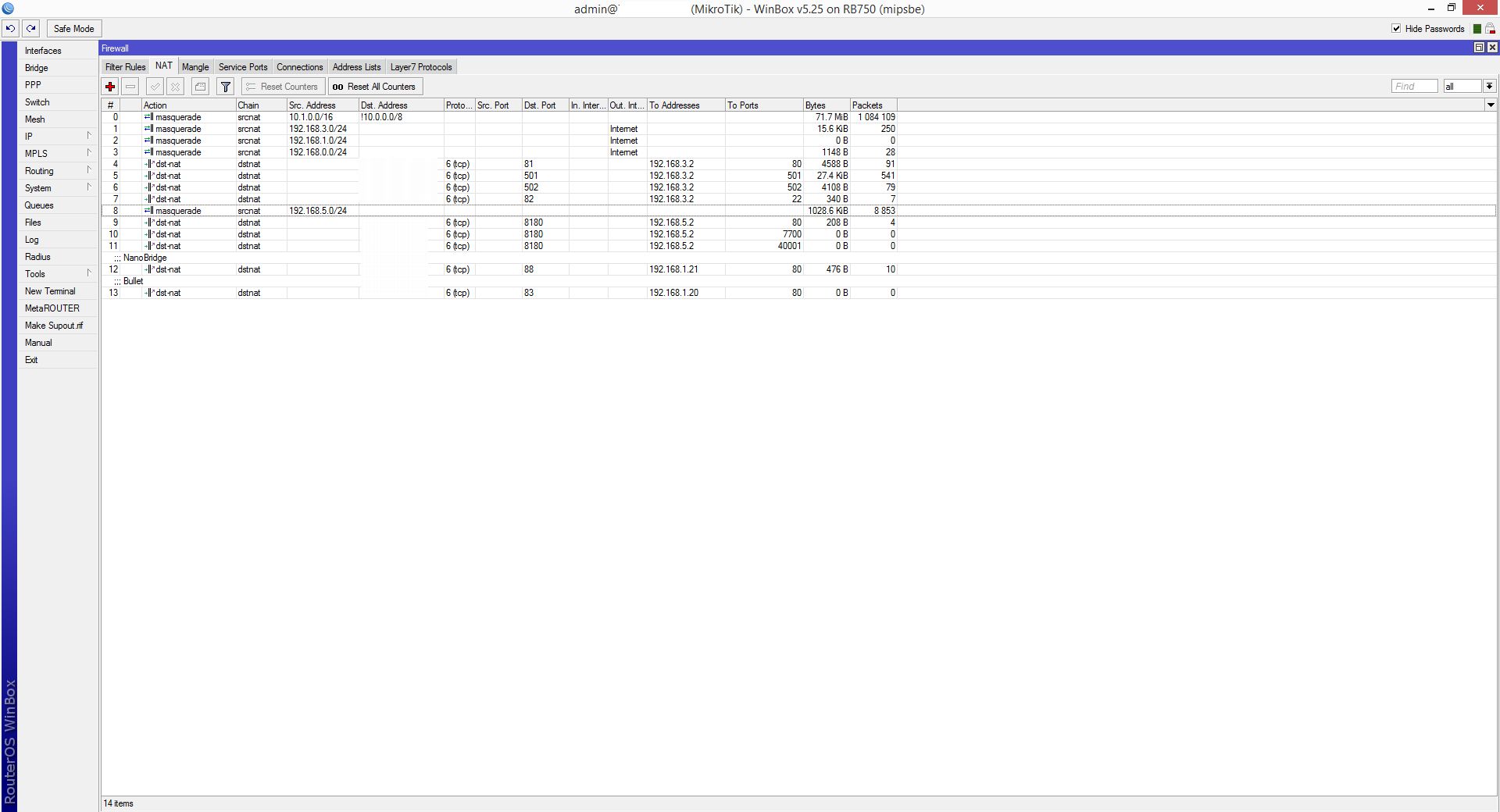Click the red padlock status icon

point(1490,29)
